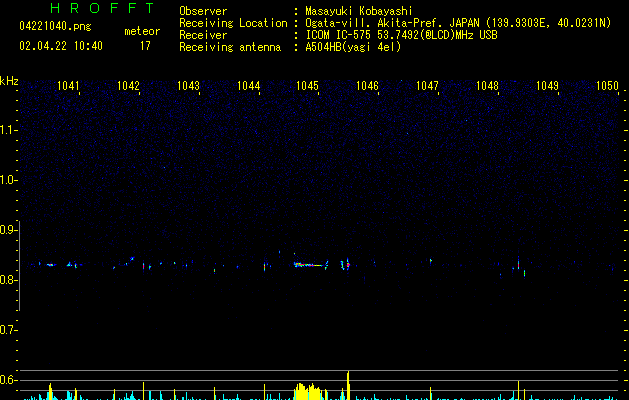This screenshot has height=400, width=629.
Task: Click the Receiving Location field label
Action: [233, 23]
